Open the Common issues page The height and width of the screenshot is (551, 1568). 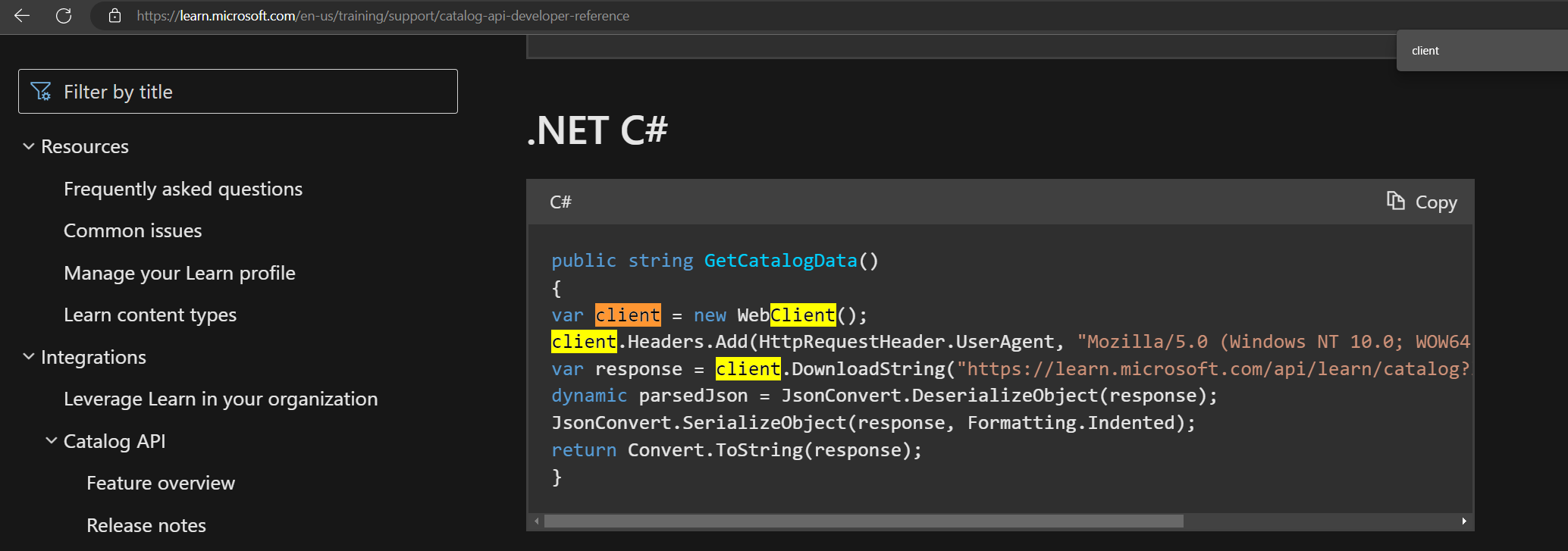[x=133, y=230]
